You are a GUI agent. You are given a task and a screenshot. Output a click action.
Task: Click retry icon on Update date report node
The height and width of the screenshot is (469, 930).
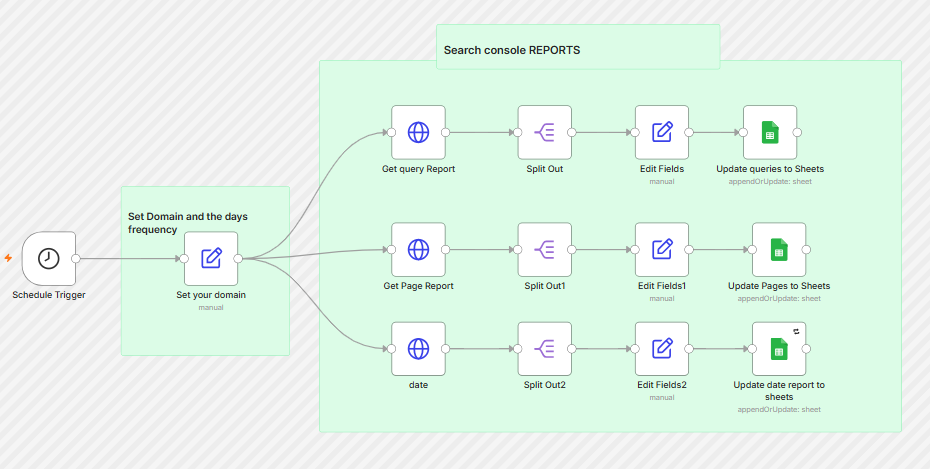point(797,331)
